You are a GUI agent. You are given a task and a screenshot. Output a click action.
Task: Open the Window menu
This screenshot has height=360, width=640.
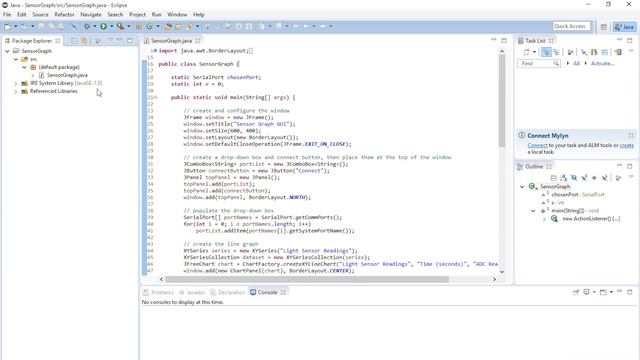click(177, 14)
